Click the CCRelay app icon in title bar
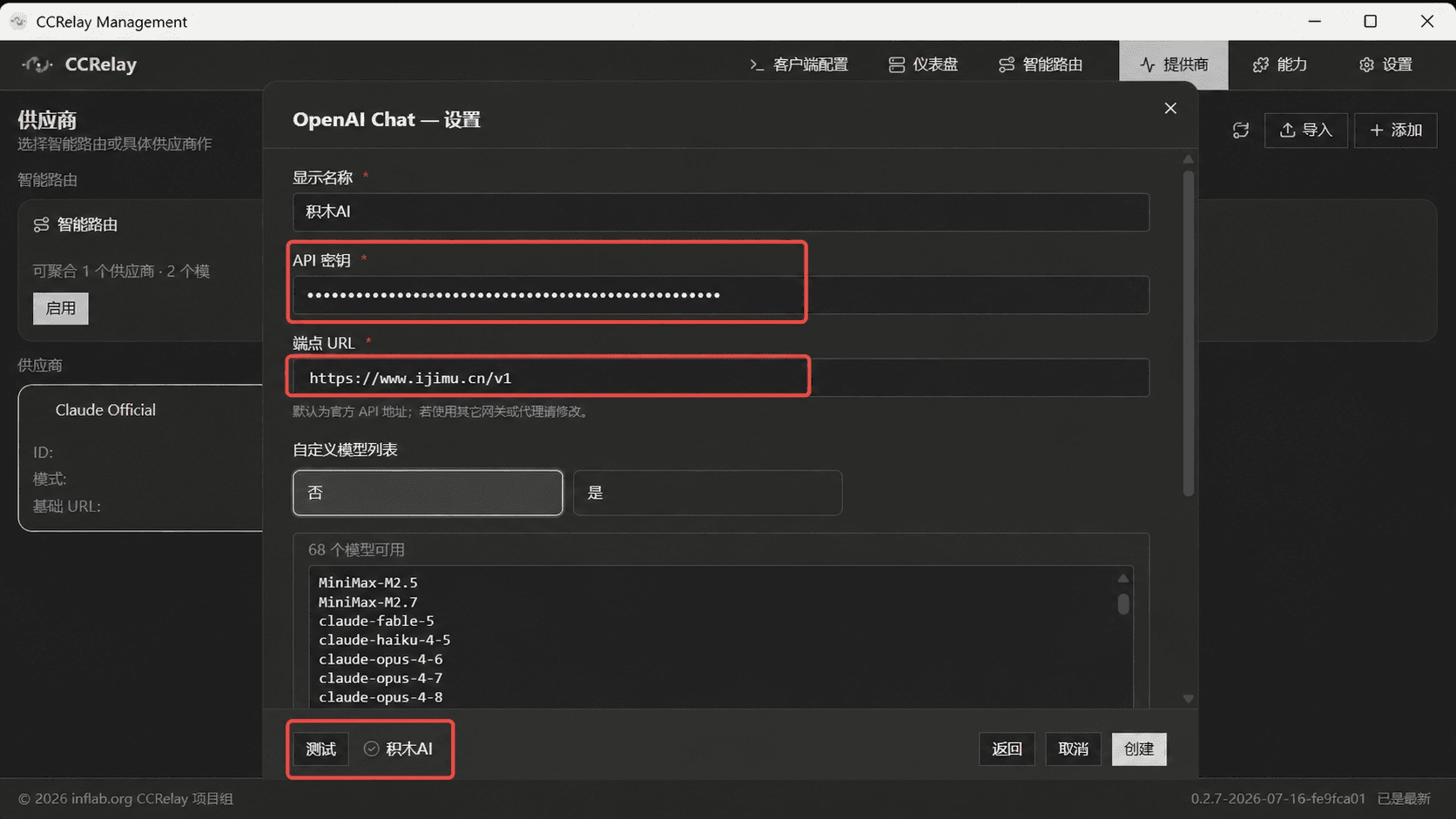The width and height of the screenshot is (1456, 819). click(18, 22)
